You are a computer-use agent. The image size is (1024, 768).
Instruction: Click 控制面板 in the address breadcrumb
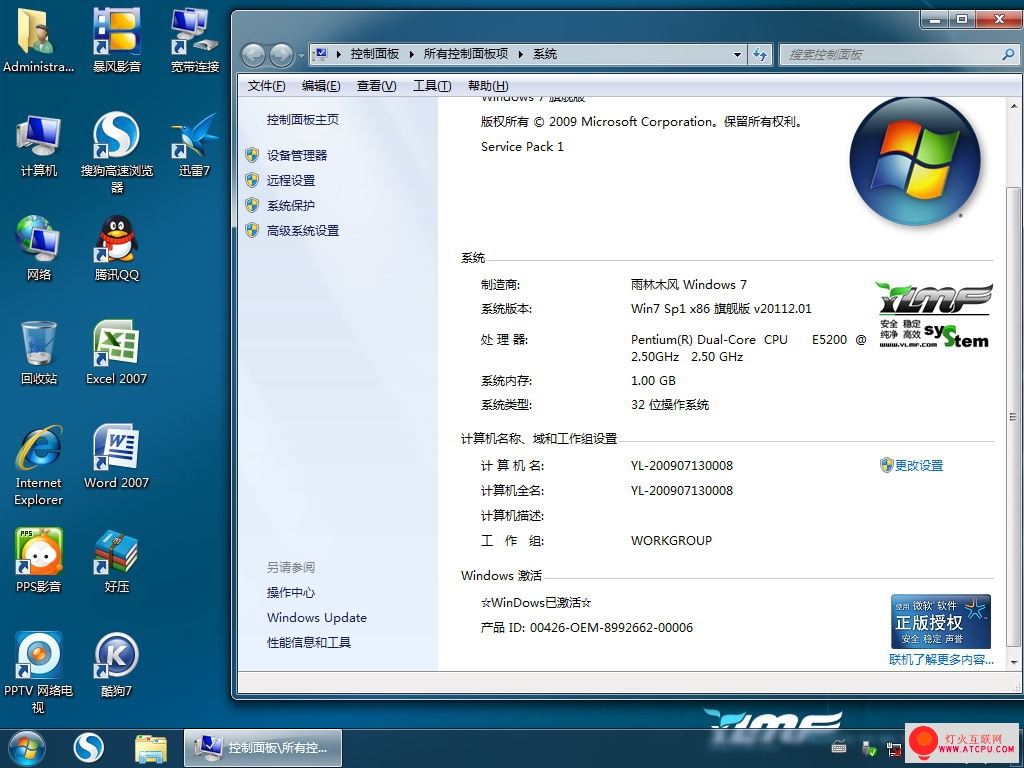[374, 54]
